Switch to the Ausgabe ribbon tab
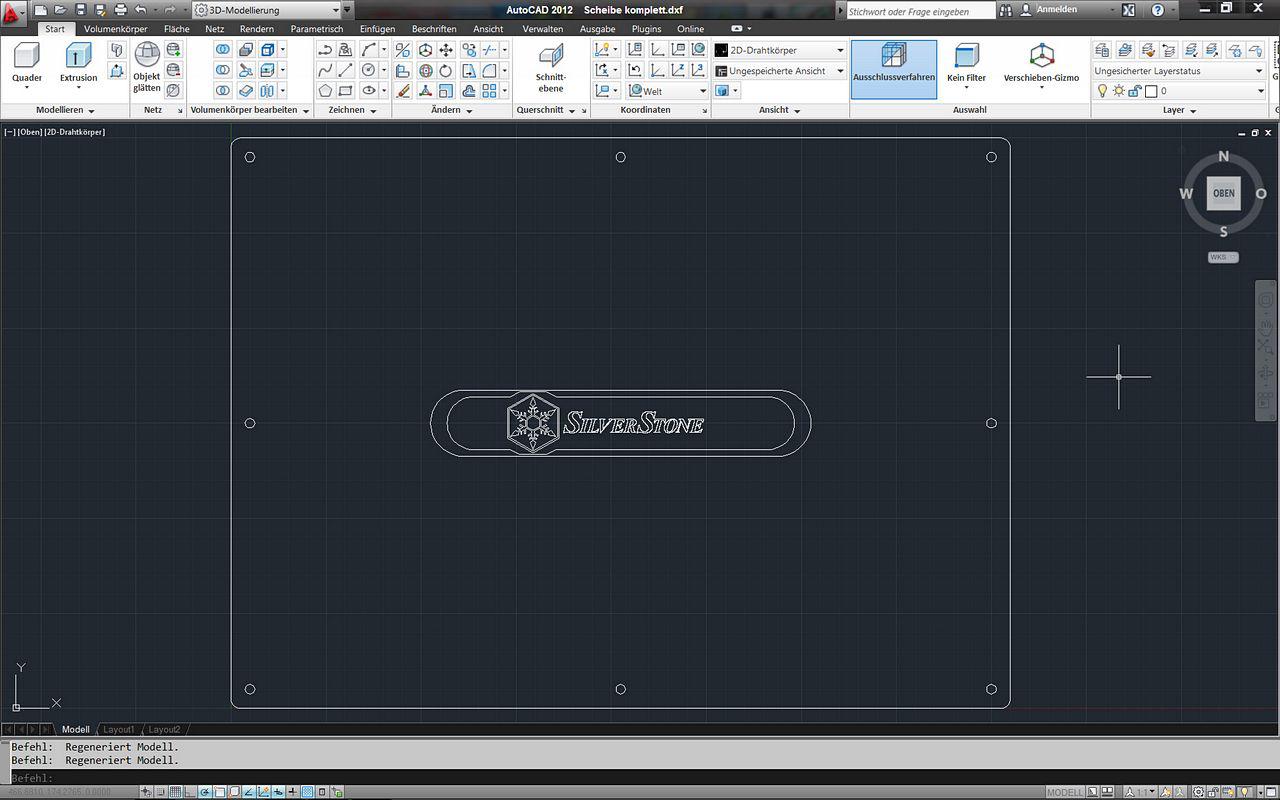 pyautogui.click(x=598, y=29)
